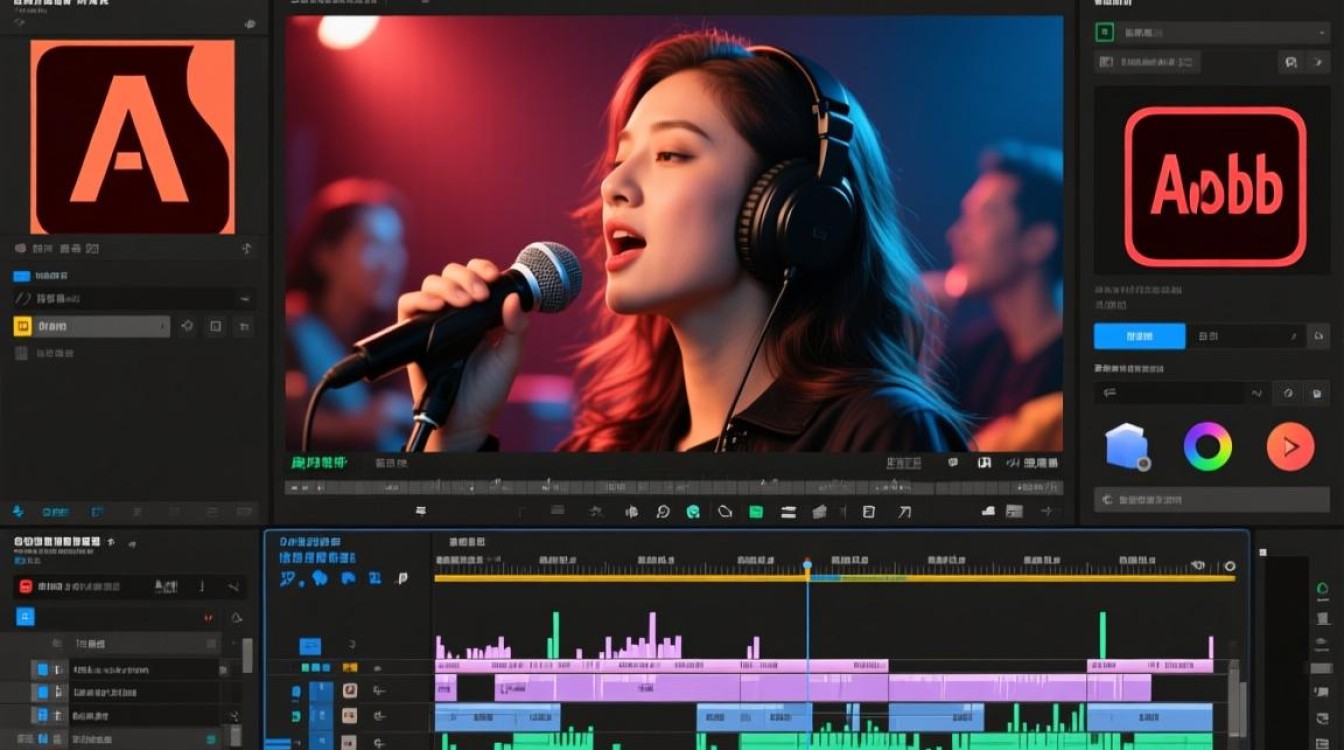Click the color wheel icon
Image resolution: width=1344 pixels, height=750 pixels.
(1208, 447)
